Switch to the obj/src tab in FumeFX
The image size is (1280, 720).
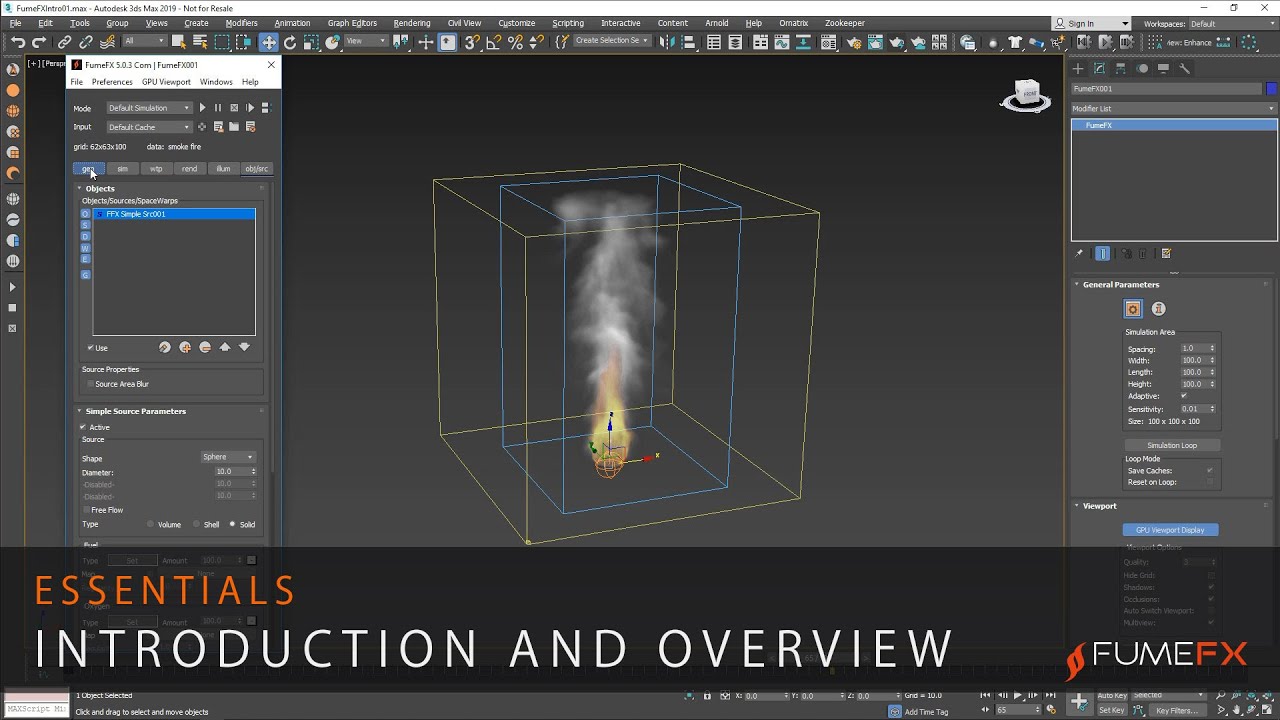pyautogui.click(x=257, y=169)
